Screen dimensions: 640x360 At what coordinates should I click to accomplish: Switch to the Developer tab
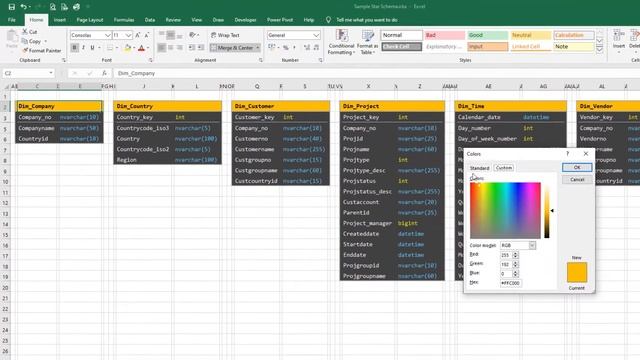coord(245,20)
